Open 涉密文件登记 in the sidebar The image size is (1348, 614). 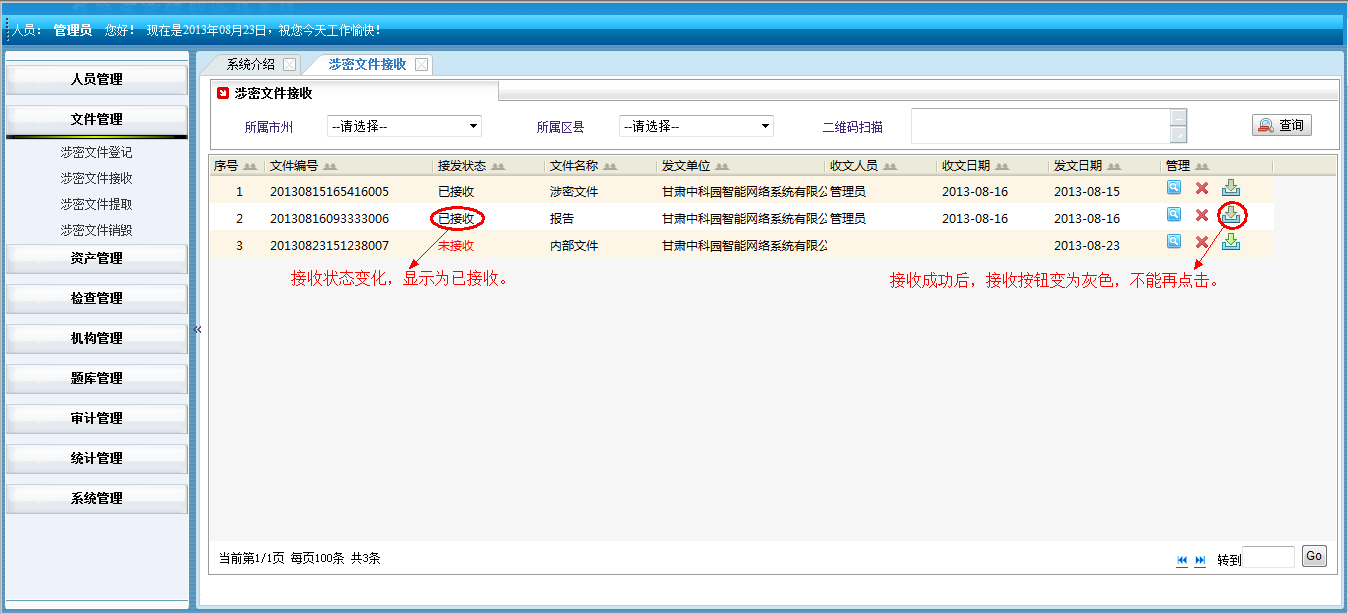[96, 153]
